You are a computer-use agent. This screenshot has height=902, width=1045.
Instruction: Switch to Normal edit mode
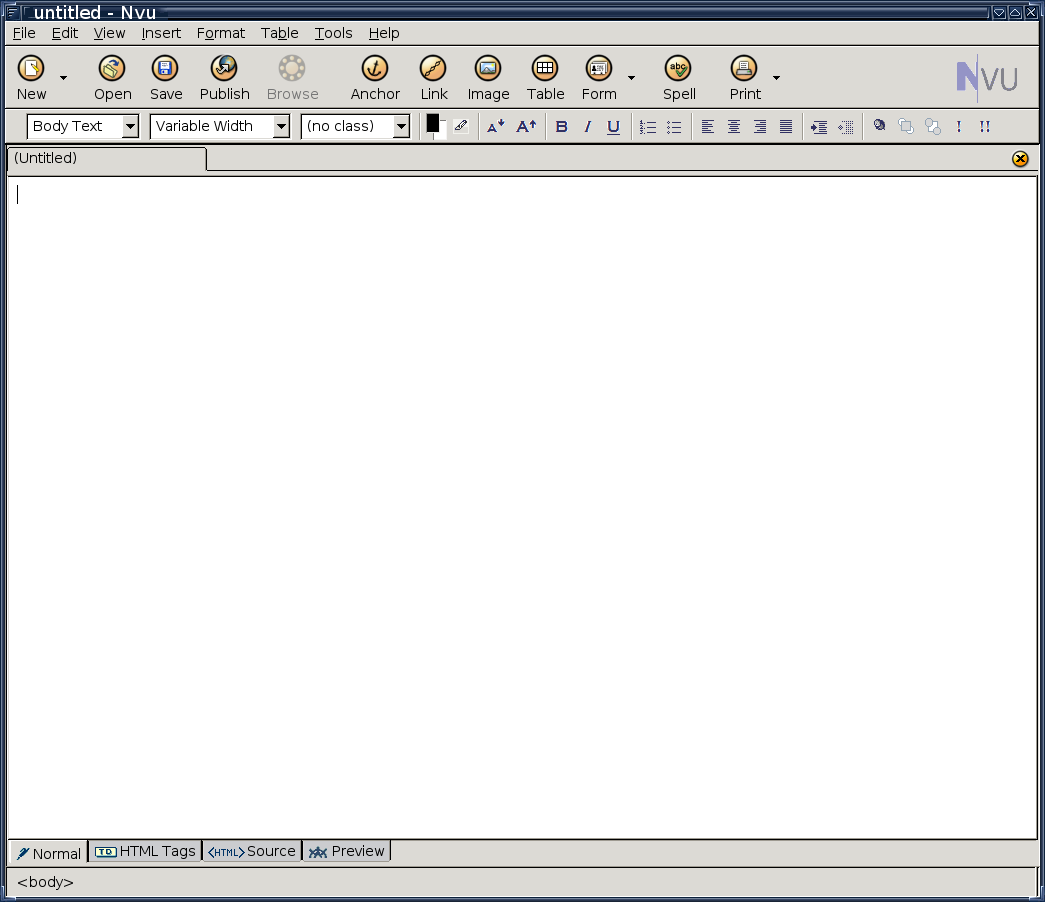pos(49,853)
